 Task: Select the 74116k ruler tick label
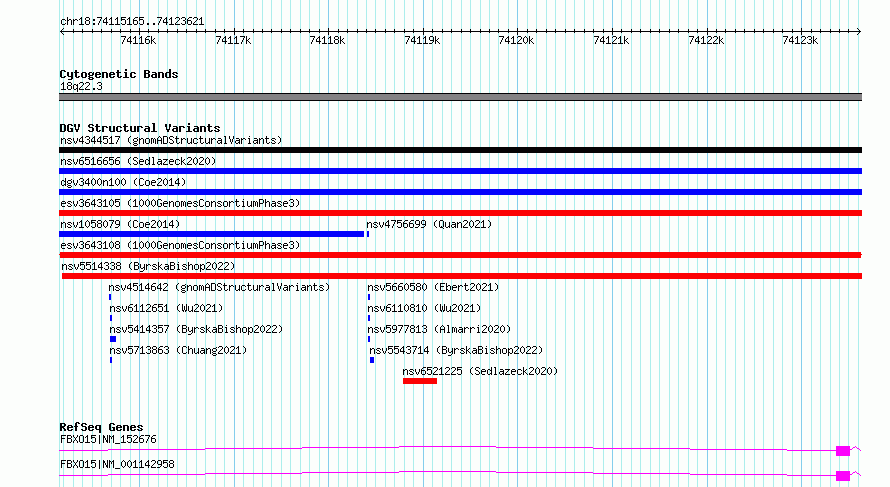click(138, 40)
